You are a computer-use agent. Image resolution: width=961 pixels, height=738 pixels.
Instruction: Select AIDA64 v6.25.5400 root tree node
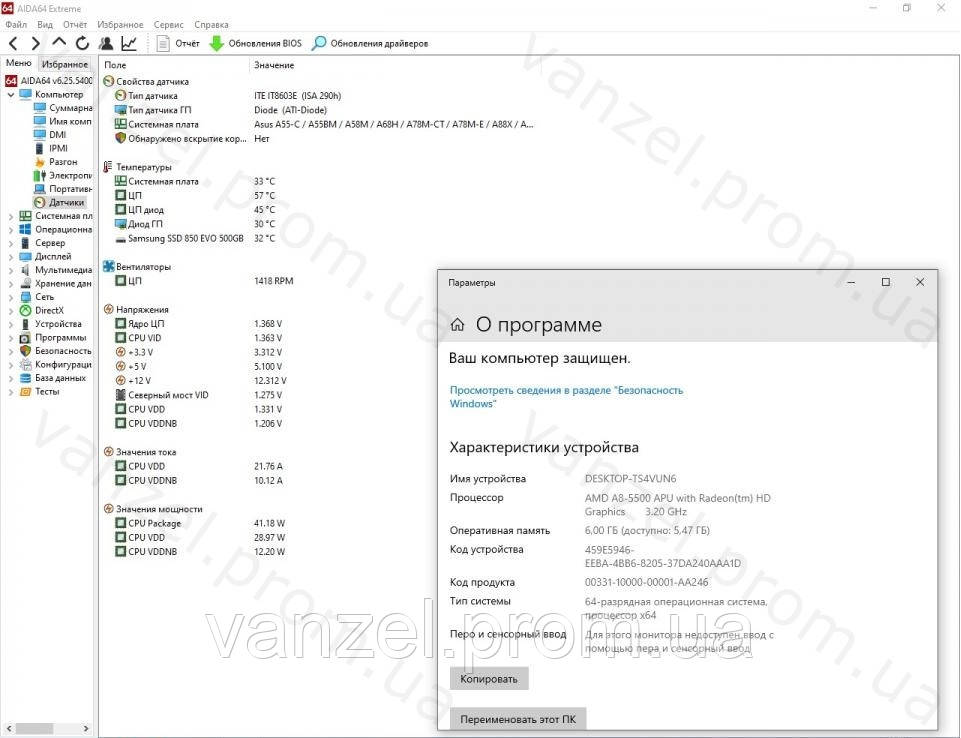pyautogui.click(x=49, y=80)
